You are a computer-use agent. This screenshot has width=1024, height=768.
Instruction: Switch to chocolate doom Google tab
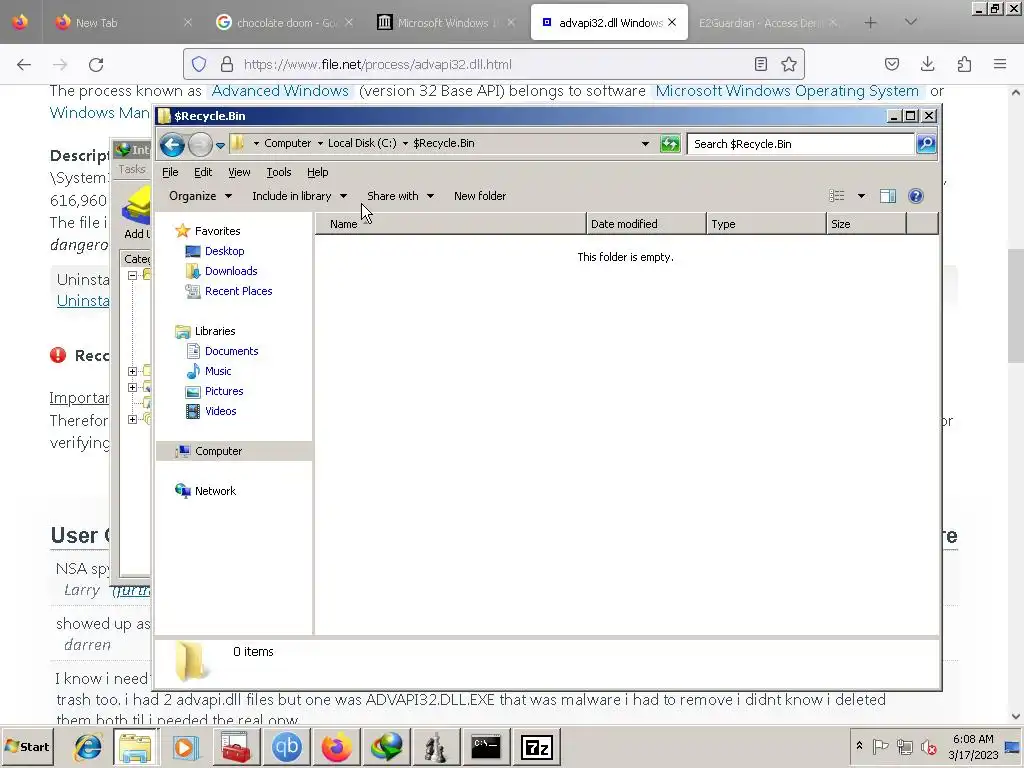coord(284,23)
